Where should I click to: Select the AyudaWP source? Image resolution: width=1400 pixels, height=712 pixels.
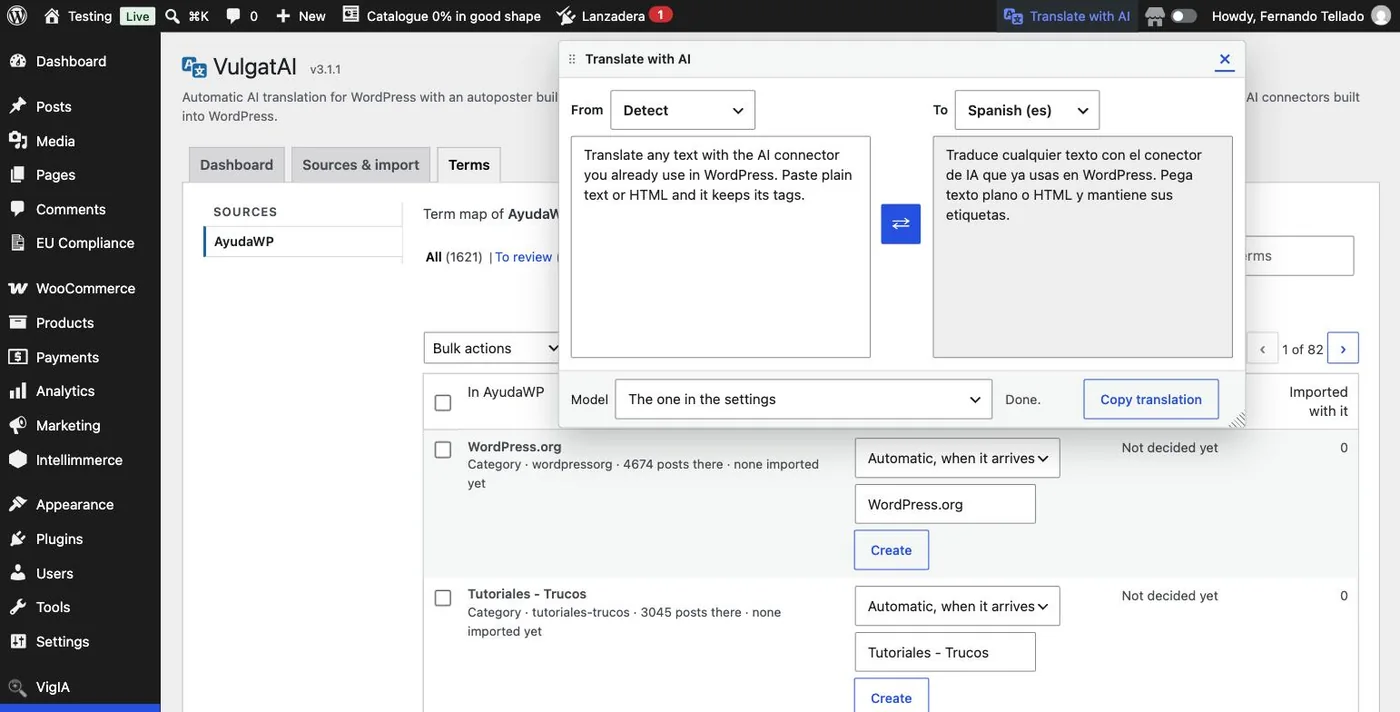[303, 241]
